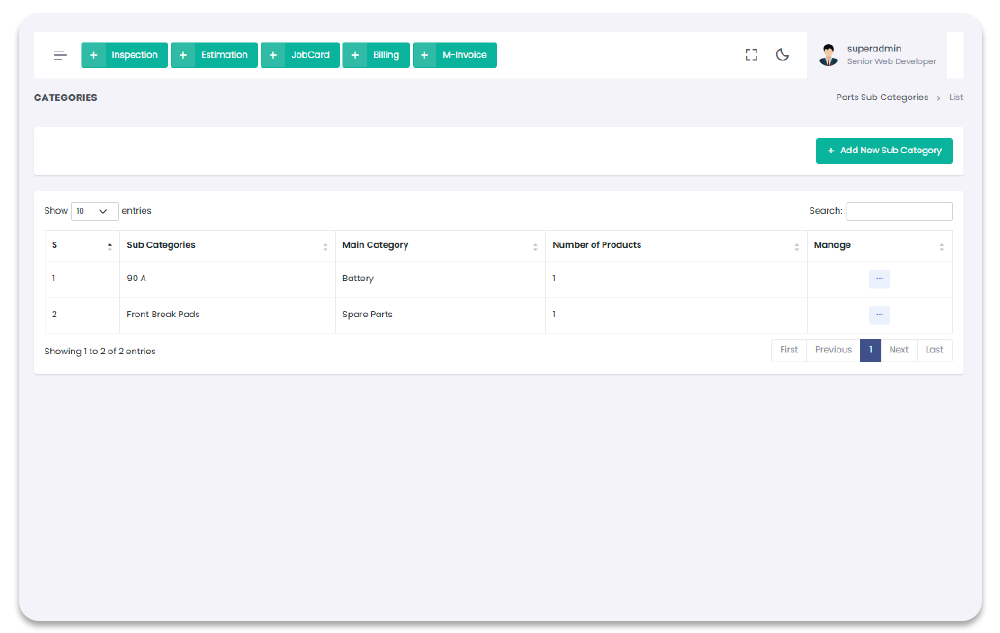
Task: Open the Show entries count dropdown
Action: click(94, 212)
